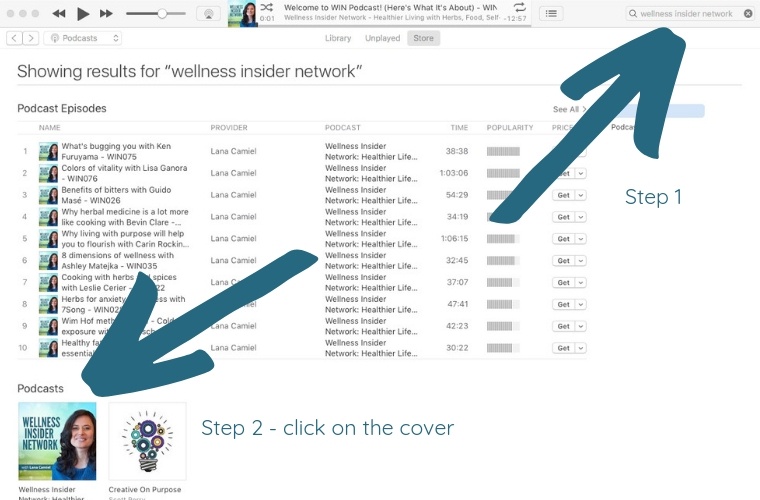Open episode artwork for What's bugging you
The width and height of the screenshot is (760, 500).
[48, 151]
